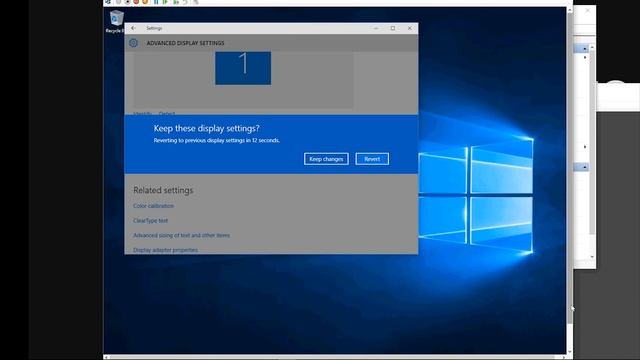Click the VM viewport scroll-down arrow
The width and height of the screenshot is (640, 360).
tap(569, 351)
